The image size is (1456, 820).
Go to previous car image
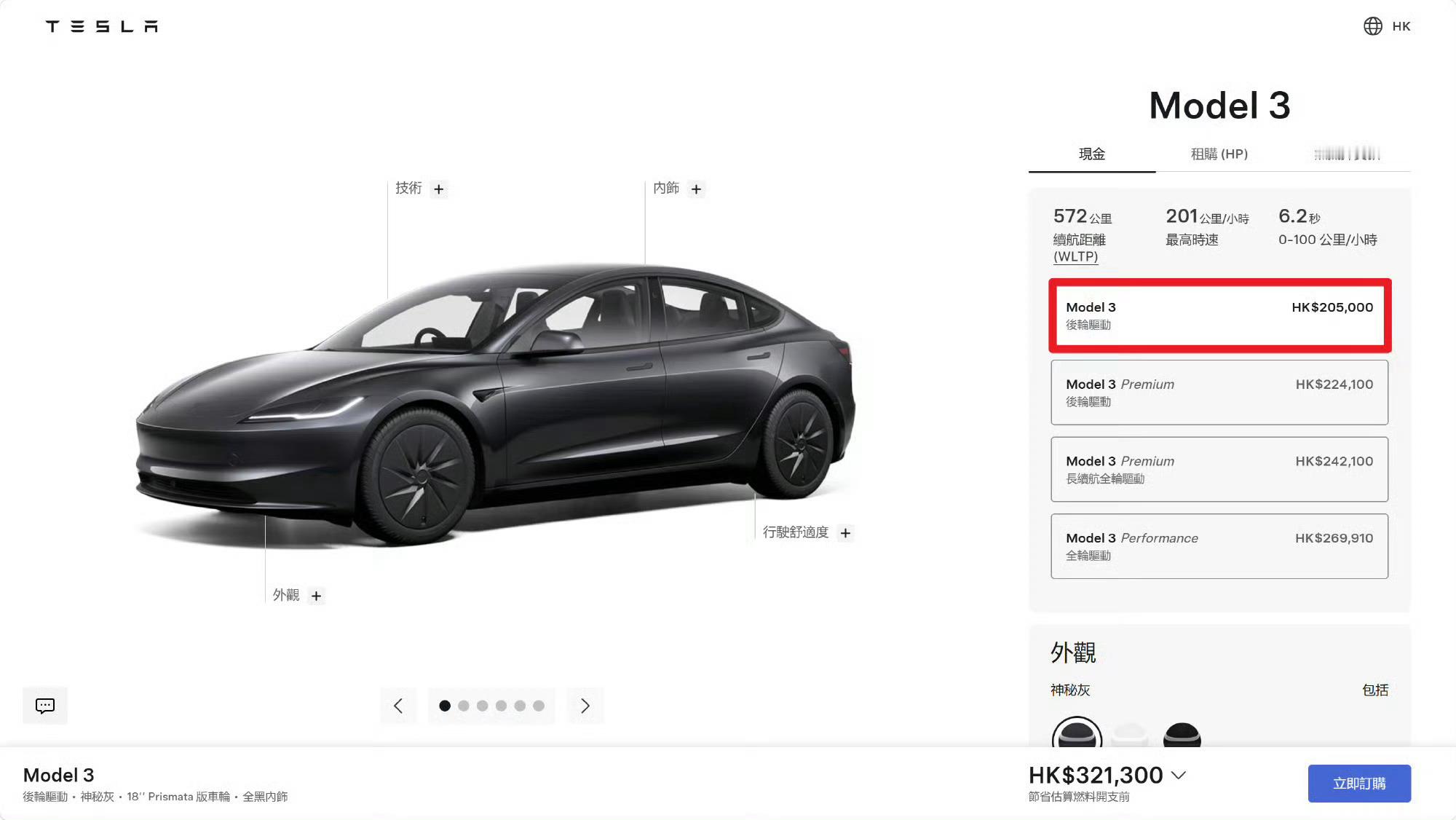coord(398,706)
